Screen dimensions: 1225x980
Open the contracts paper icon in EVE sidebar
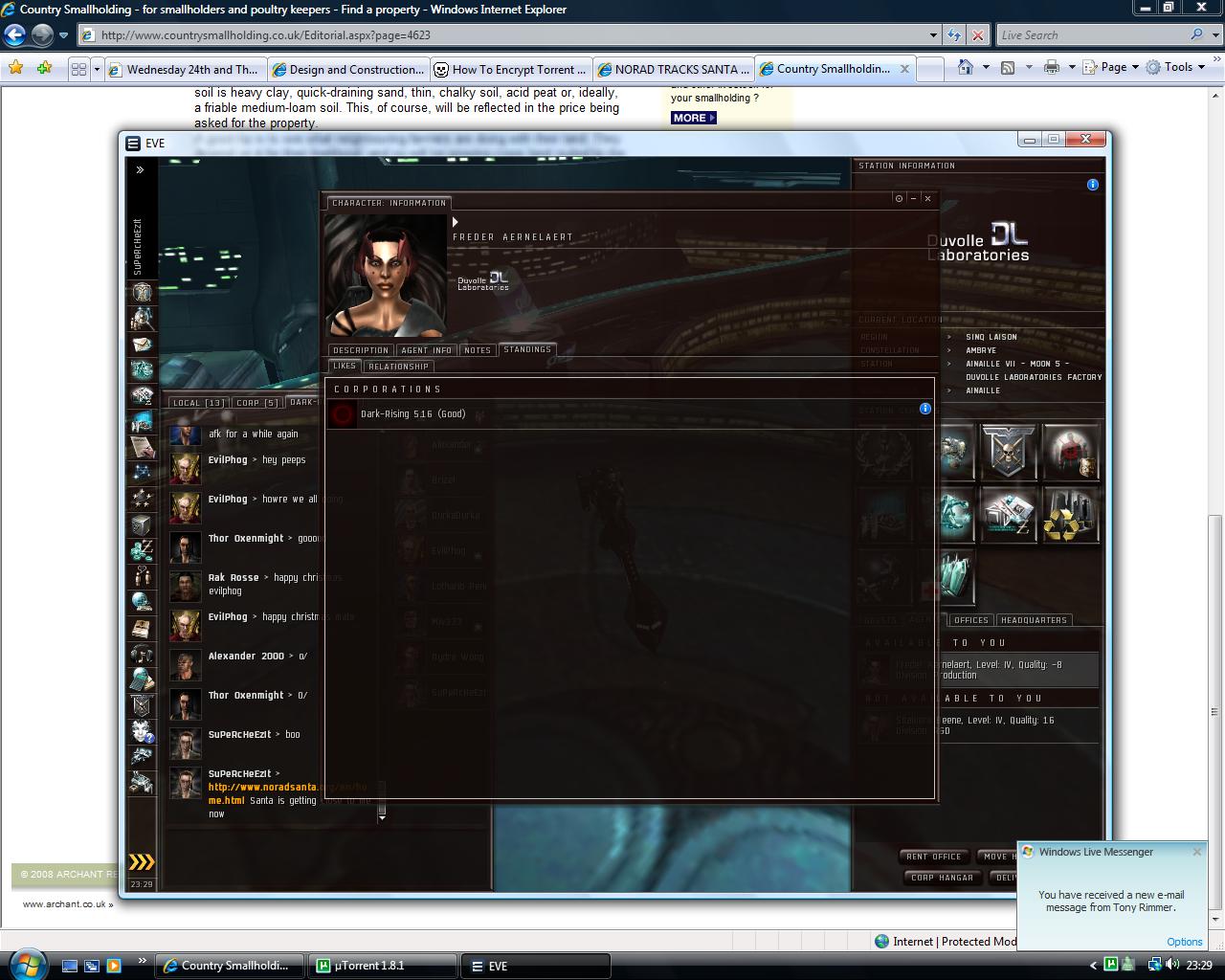click(142, 448)
